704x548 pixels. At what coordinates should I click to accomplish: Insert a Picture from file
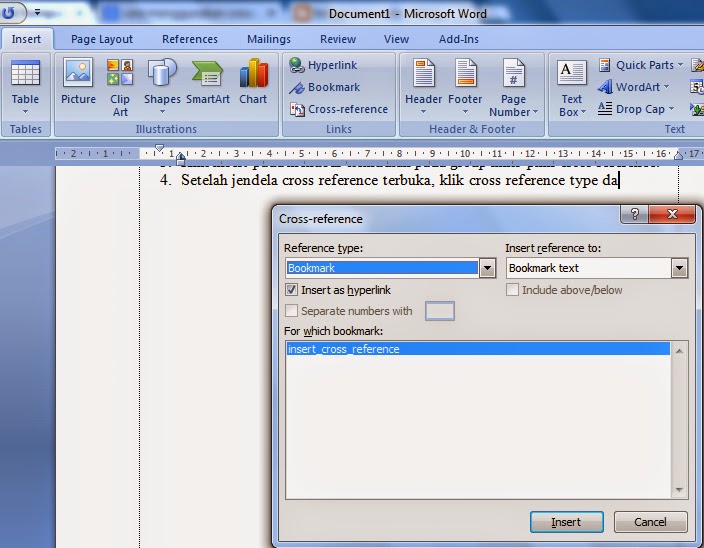(78, 82)
